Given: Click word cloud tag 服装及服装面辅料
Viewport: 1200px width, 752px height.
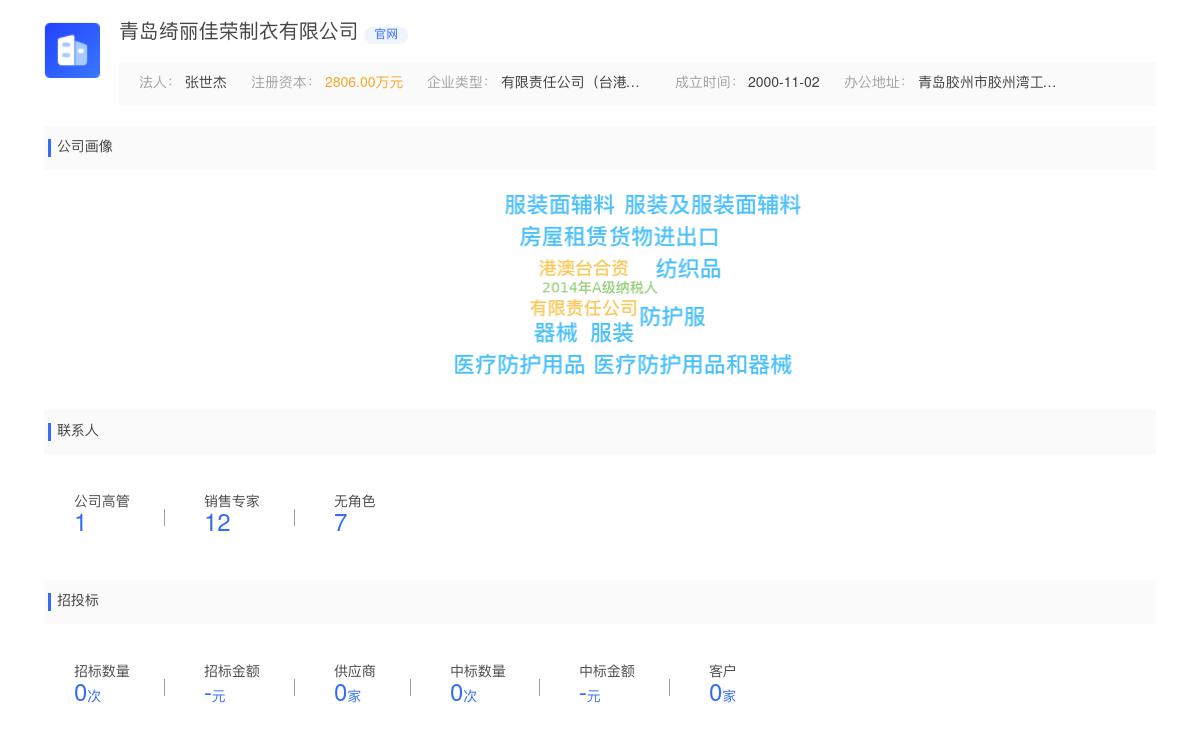Looking at the screenshot, I should point(712,205).
